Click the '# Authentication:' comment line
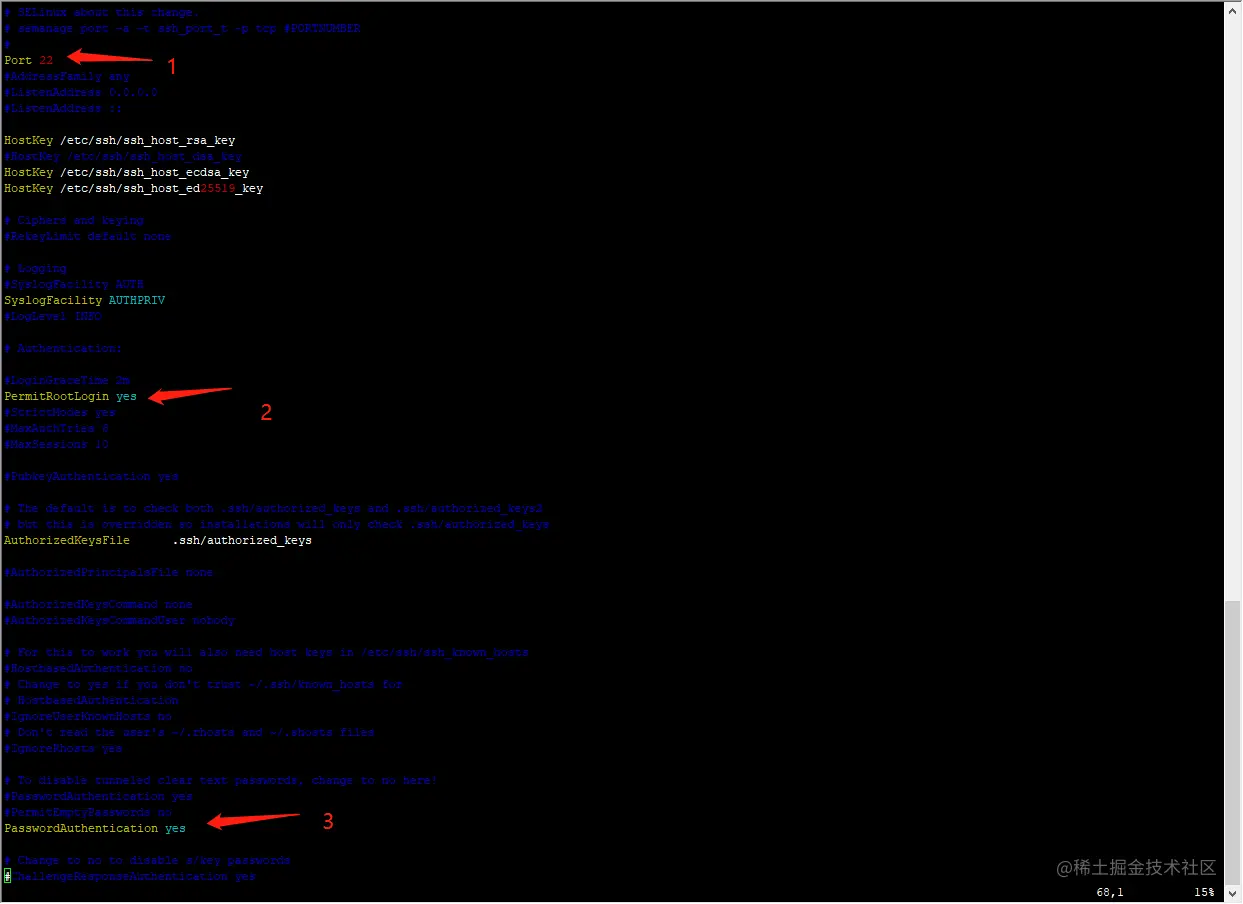 click(x=63, y=349)
